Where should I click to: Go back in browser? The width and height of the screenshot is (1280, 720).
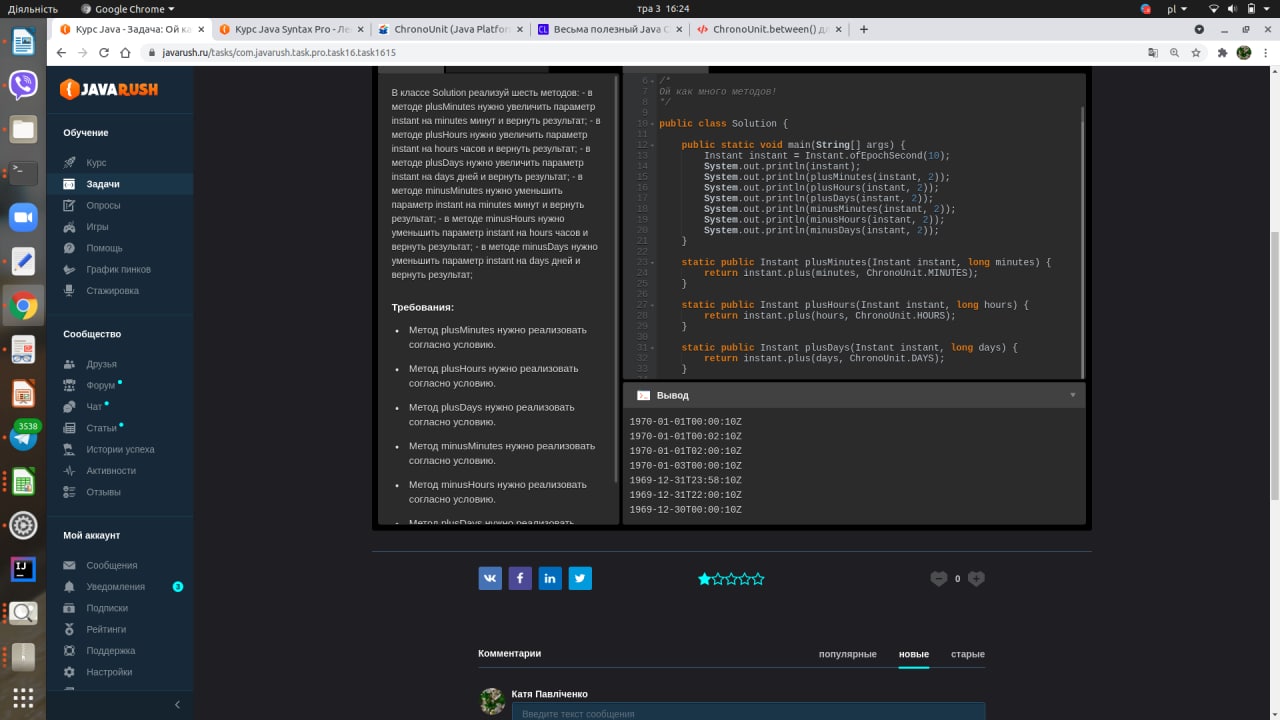click(x=61, y=52)
